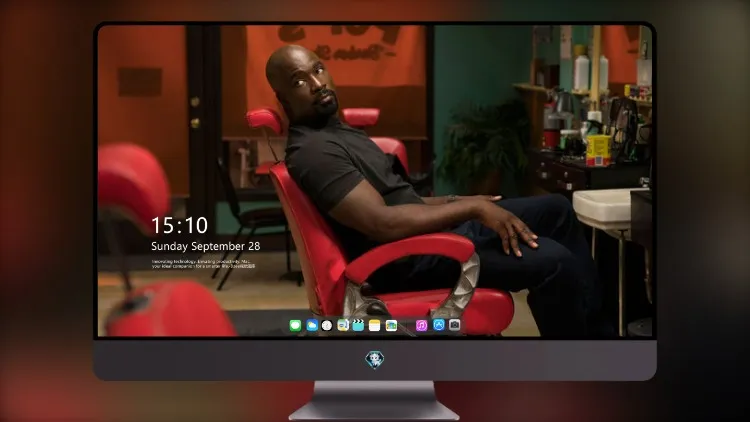The width and height of the screenshot is (750, 422).
Task: Launch the Weather app from the dock
Action: tap(312, 326)
